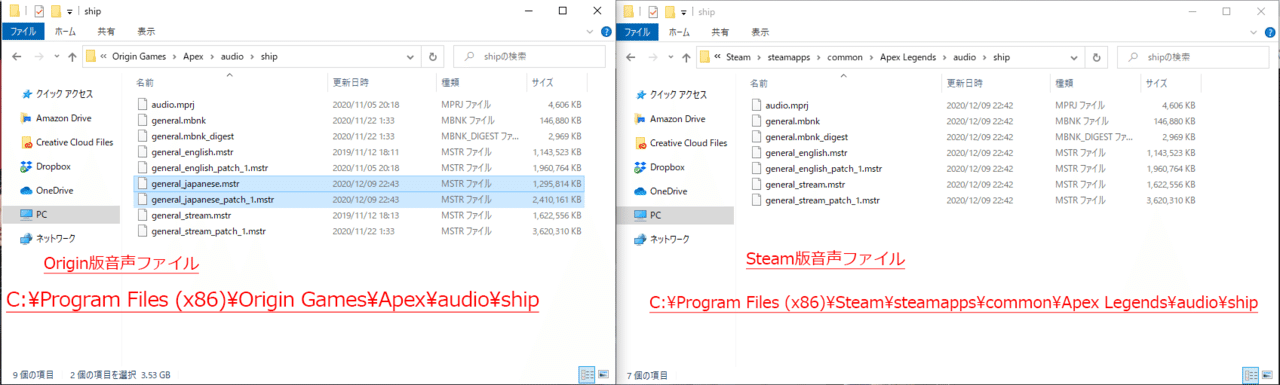Select ネットワーク in Origin sidebar

tap(55, 238)
